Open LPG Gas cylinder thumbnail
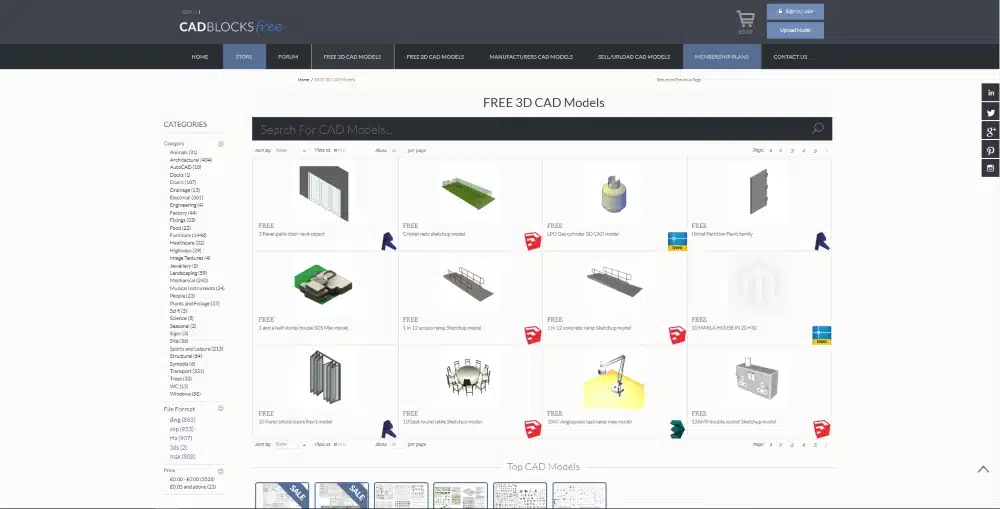Viewport: 1000px width, 509px height. [x=614, y=192]
